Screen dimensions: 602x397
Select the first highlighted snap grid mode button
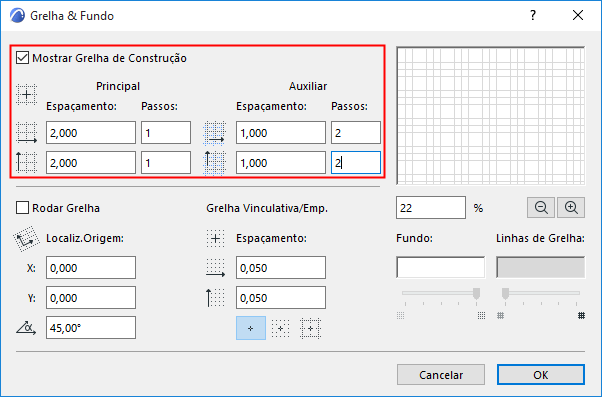point(251,328)
